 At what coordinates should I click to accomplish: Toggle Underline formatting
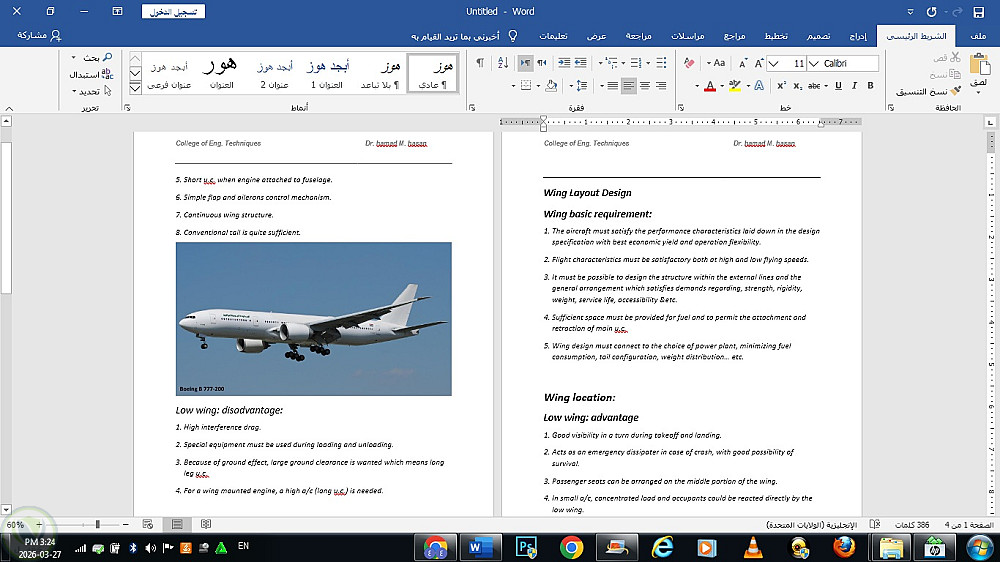(838, 85)
